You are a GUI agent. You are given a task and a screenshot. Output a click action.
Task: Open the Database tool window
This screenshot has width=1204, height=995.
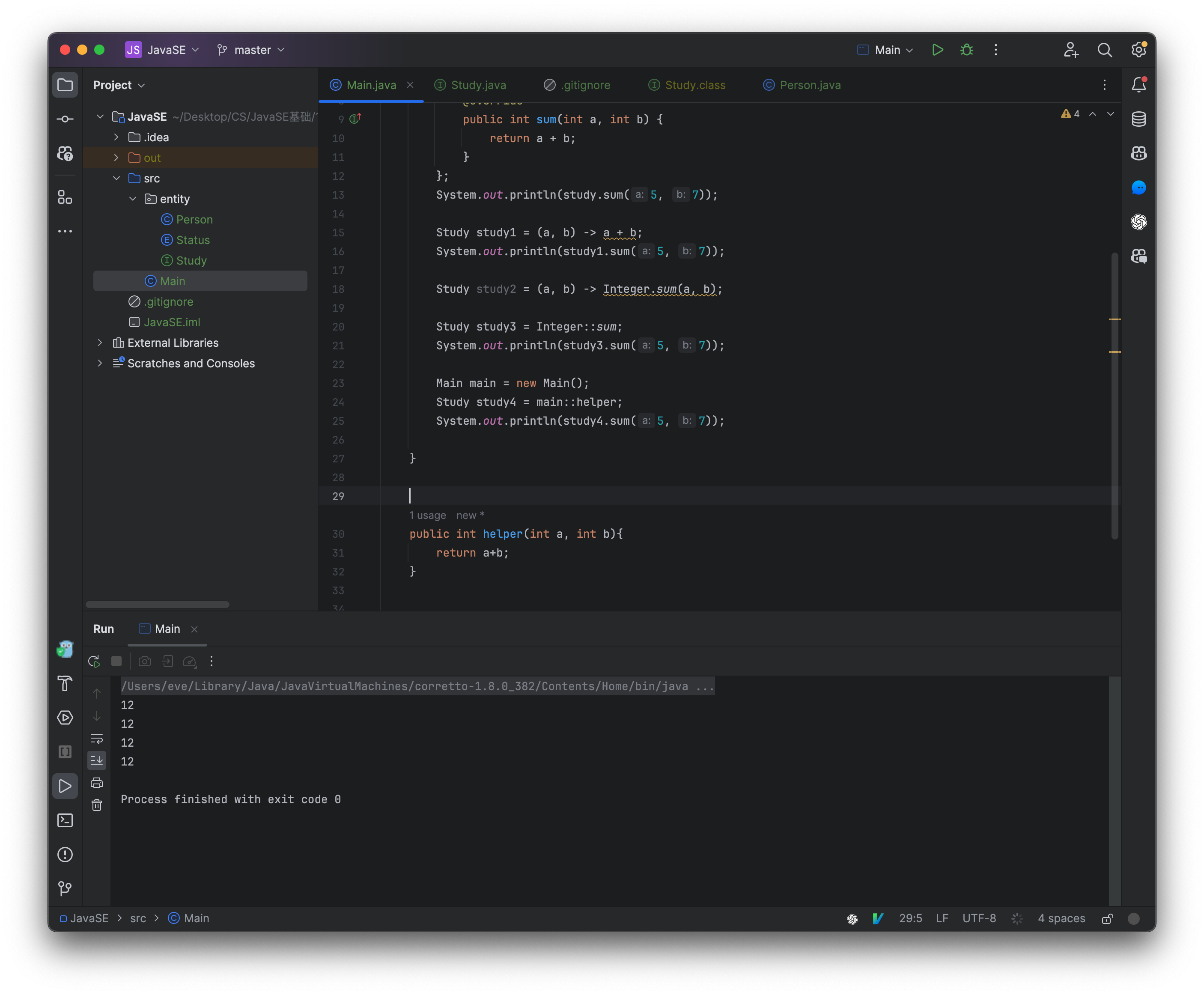point(1138,119)
